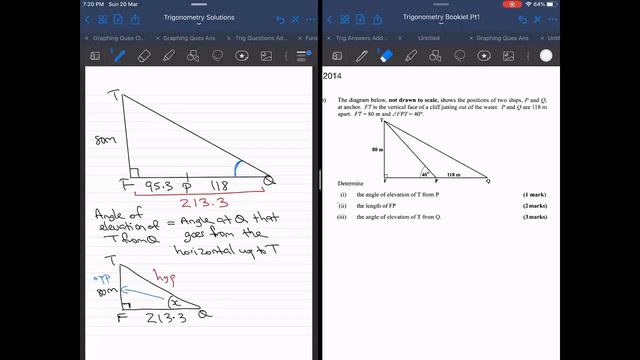This screenshot has height=360, width=640.
Task: Open more options in Trigonometry Booklet Pt1
Action: point(553,20)
